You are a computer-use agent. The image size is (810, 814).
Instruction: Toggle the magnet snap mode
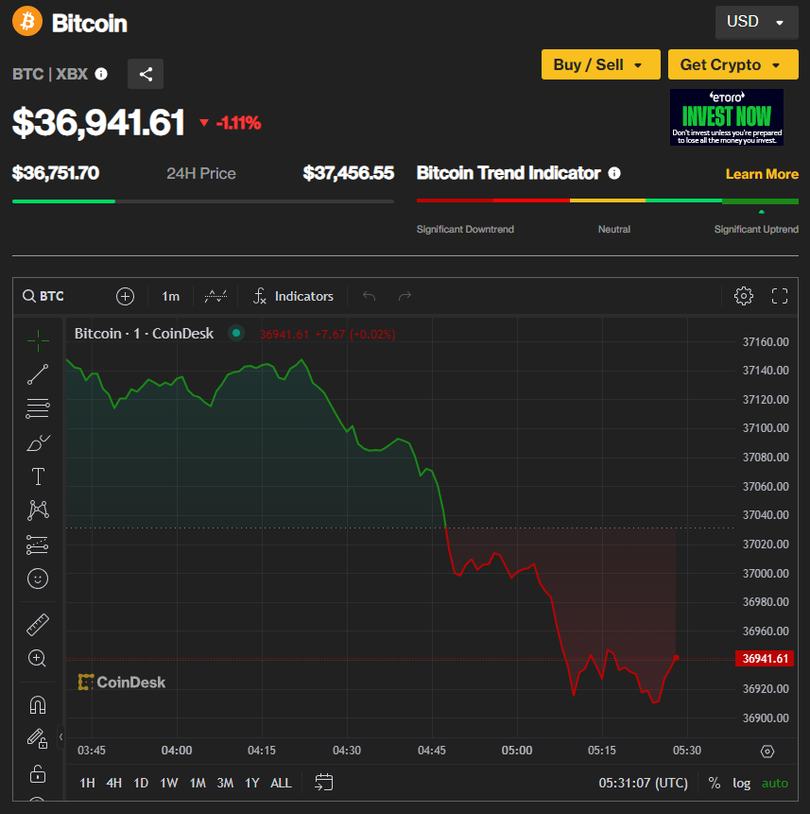38,705
